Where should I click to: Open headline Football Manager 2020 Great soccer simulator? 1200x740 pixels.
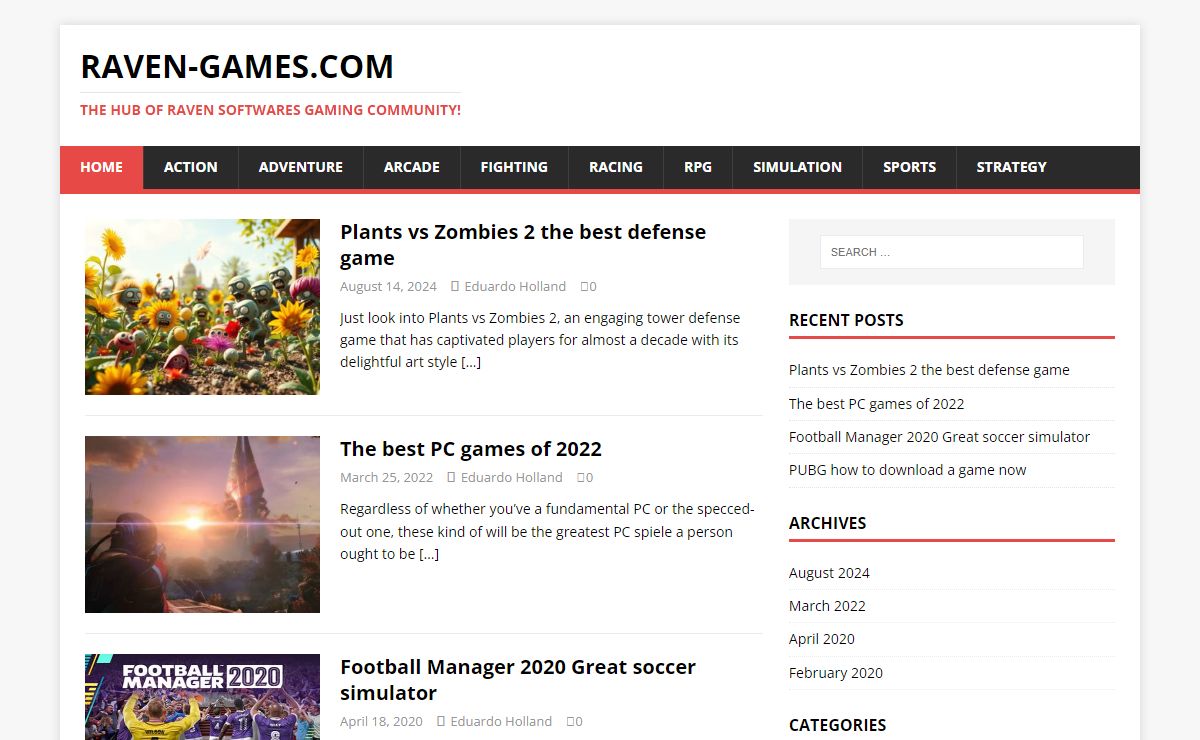518,680
